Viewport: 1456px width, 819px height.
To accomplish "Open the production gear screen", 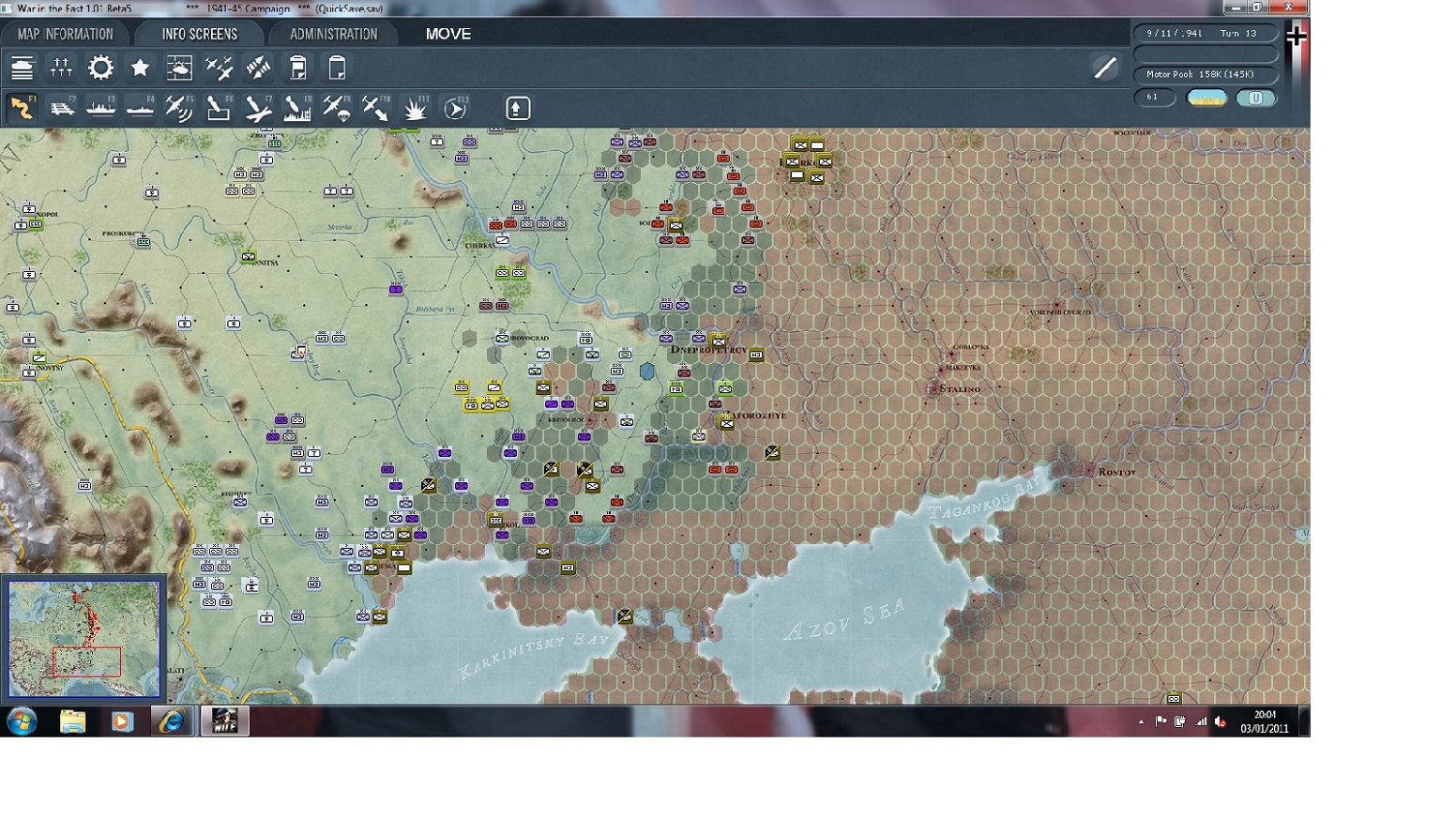I will [100, 68].
